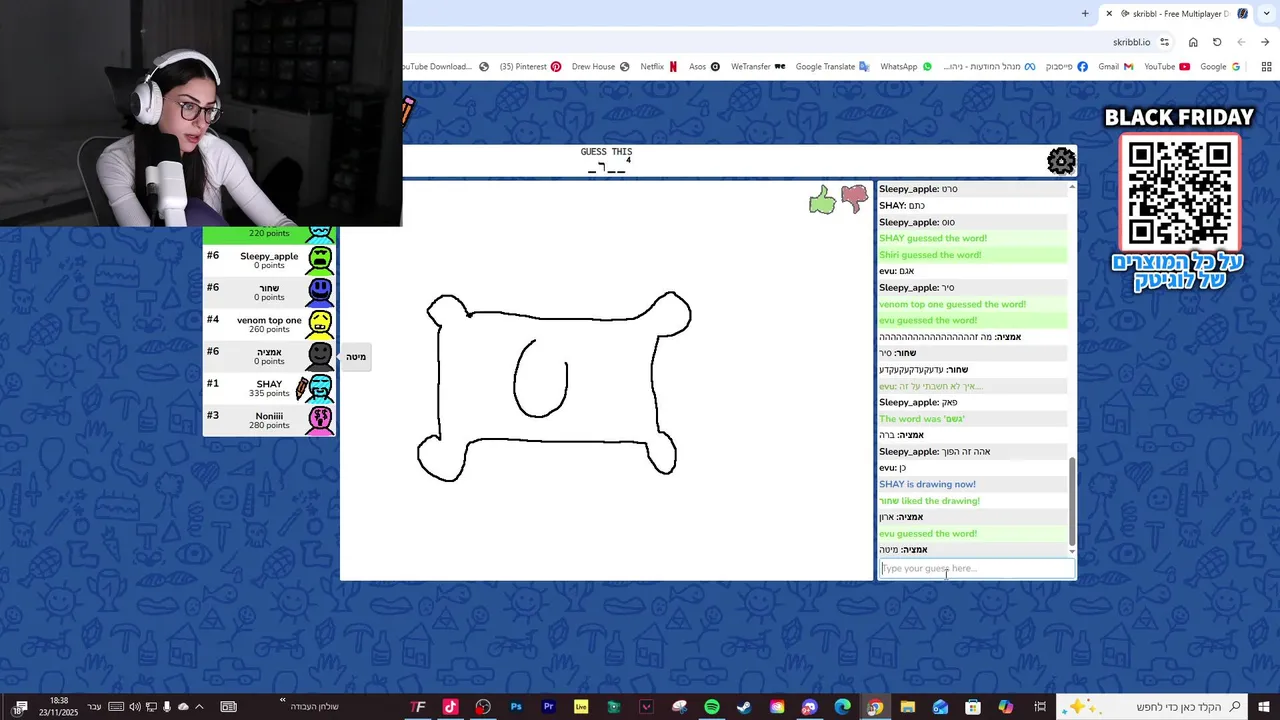1280x720 pixels.
Task: Click Sleepy_apple's green avatar
Action: (x=320, y=260)
